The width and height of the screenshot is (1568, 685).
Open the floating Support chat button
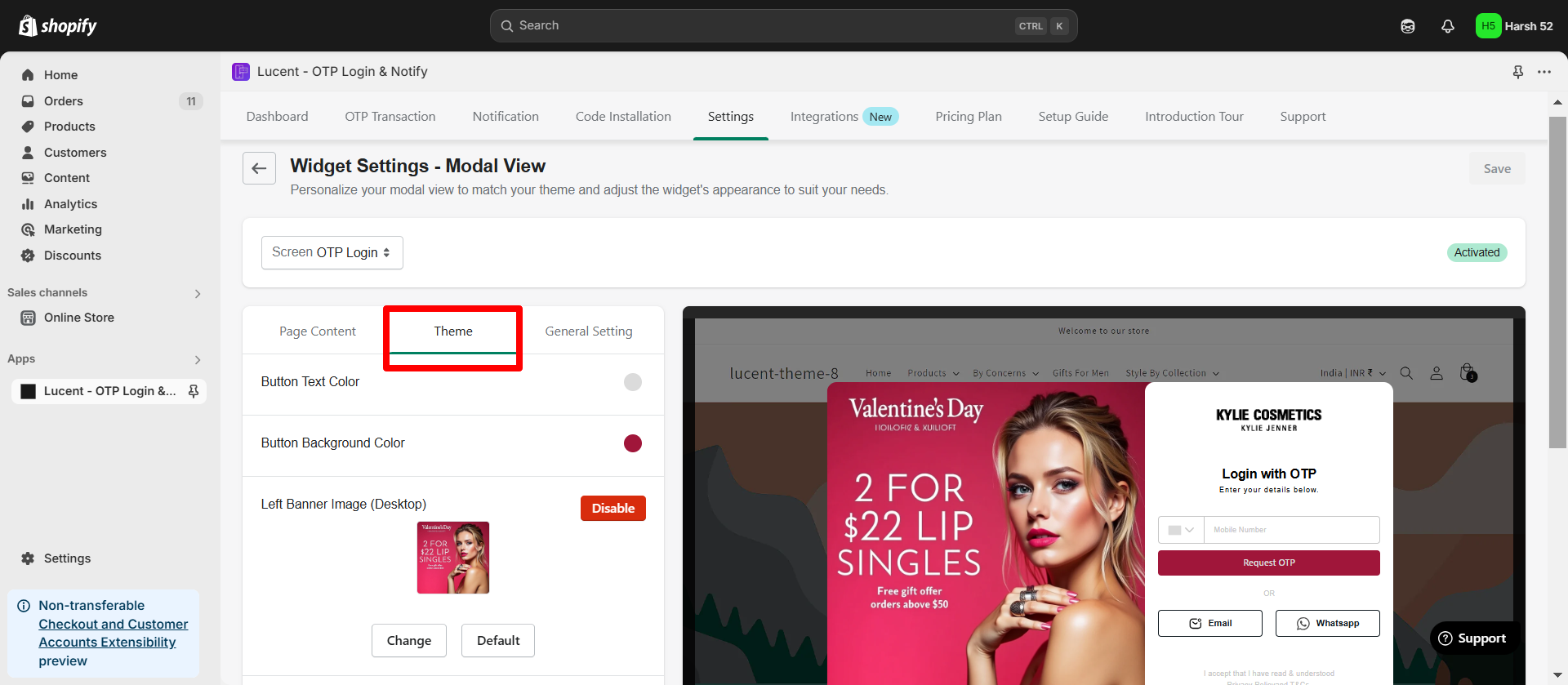click(x=1472, y=638)
